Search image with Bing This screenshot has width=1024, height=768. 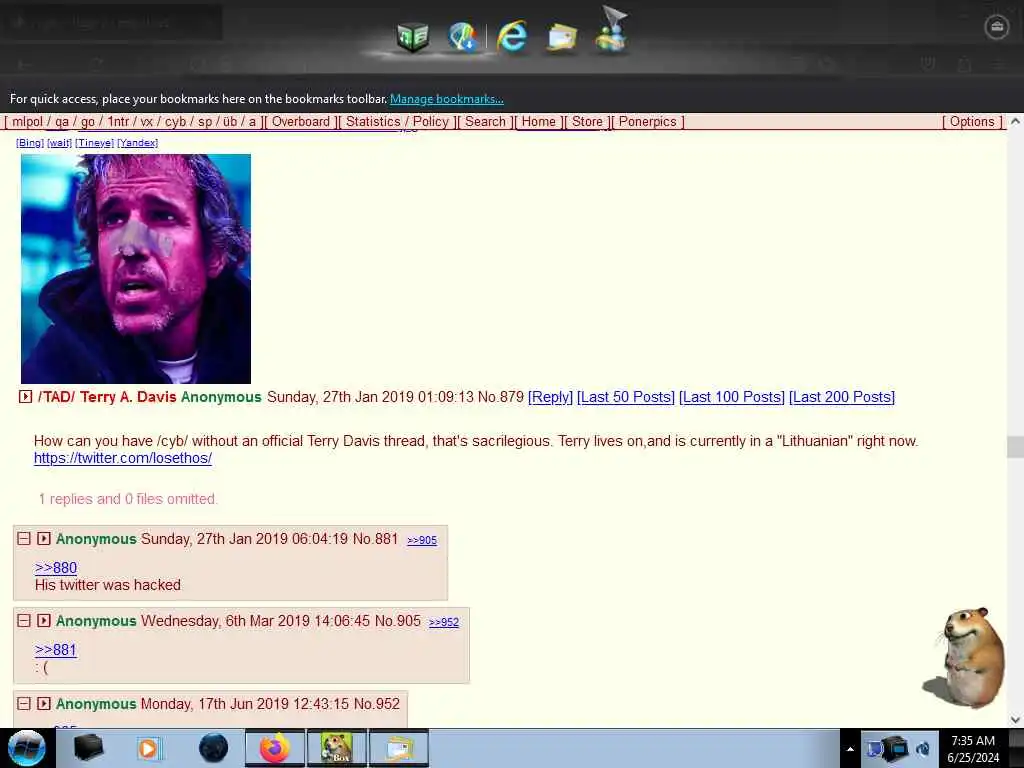click(x=30, y=142)
